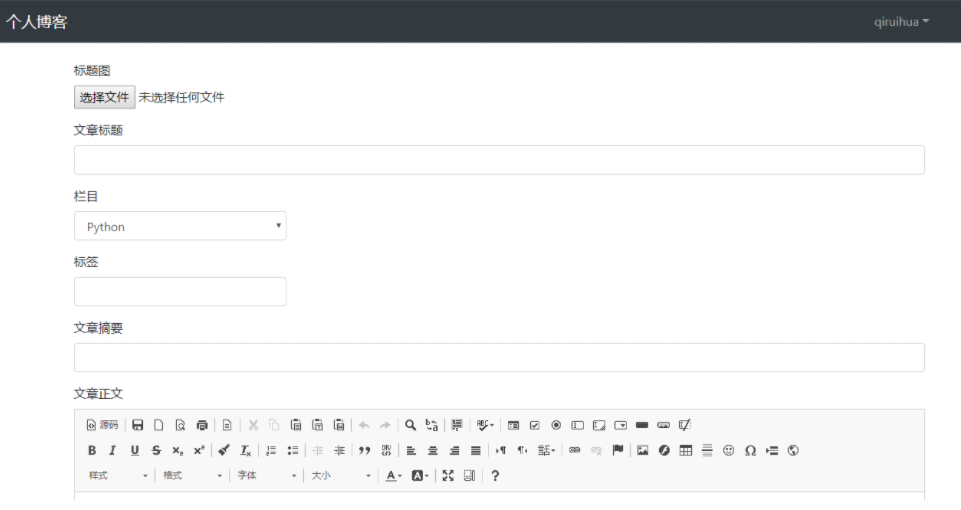This screenshot has width=961, height=510.
Task: Click the Copy Formatting brush icon
Action: 224,451
